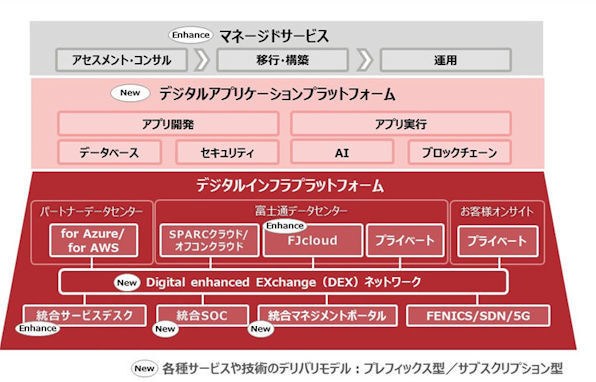Click the for Azure/for AWS box
This screenshot has width=596, height=382.
(x=94, y=241)
